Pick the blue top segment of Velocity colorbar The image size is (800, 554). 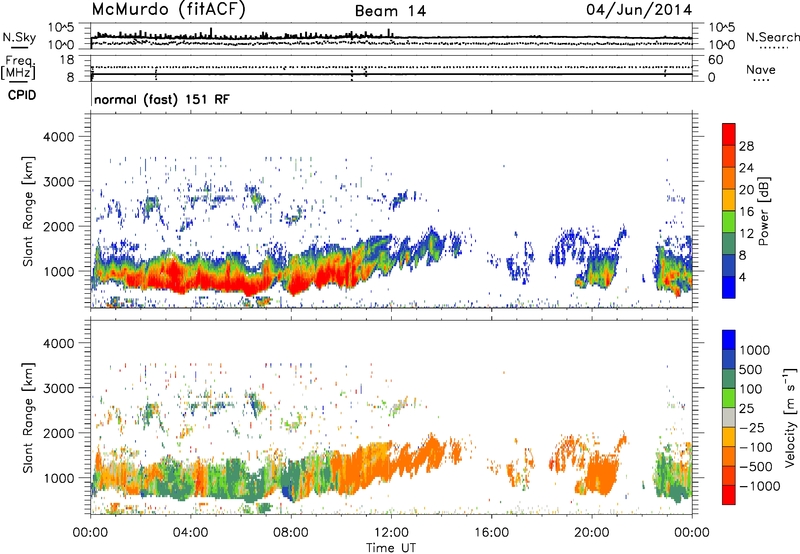click(729, 340)
